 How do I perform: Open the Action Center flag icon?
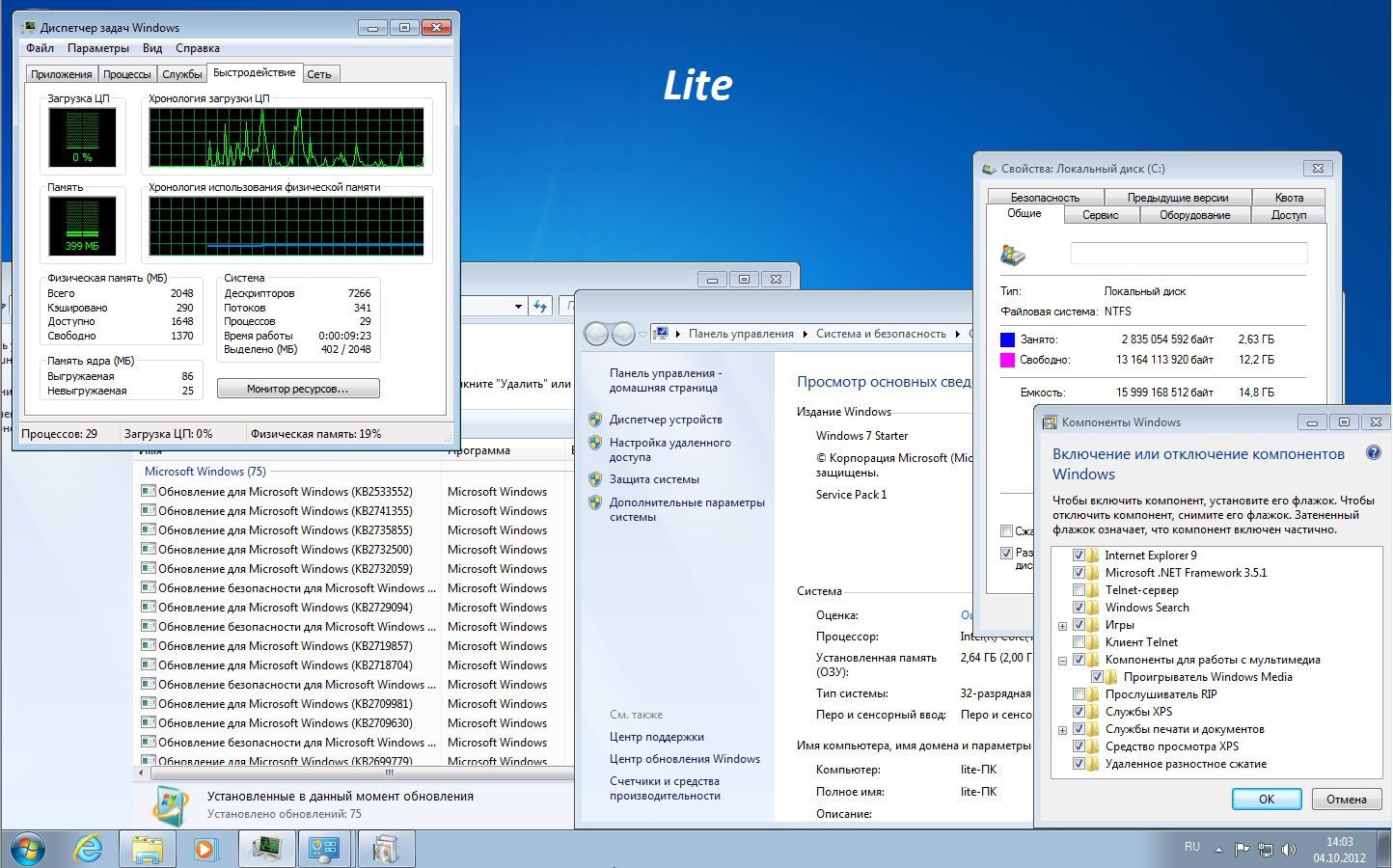(x=1242, y=850)
